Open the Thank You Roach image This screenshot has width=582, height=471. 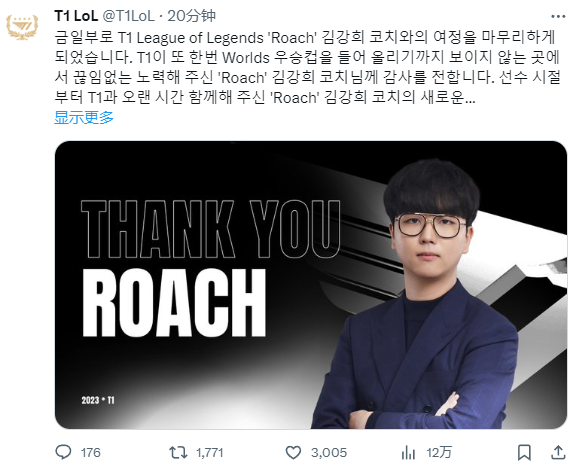[311, 285]
